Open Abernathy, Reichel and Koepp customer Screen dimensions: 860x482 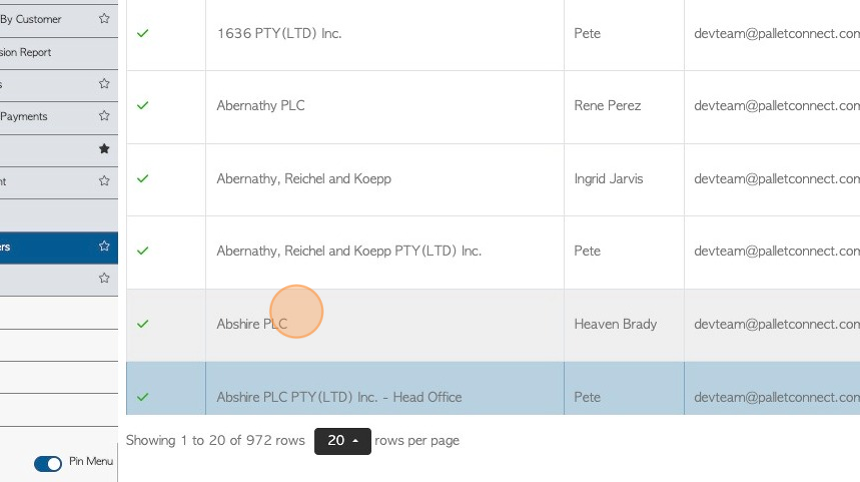[304, 179]
